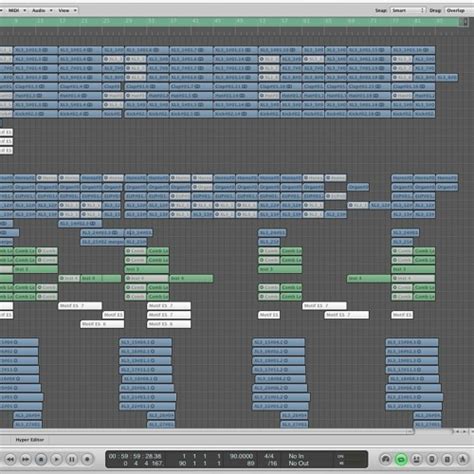Pause playback with the Pause button
474x474 pixels.
[72, 459]
